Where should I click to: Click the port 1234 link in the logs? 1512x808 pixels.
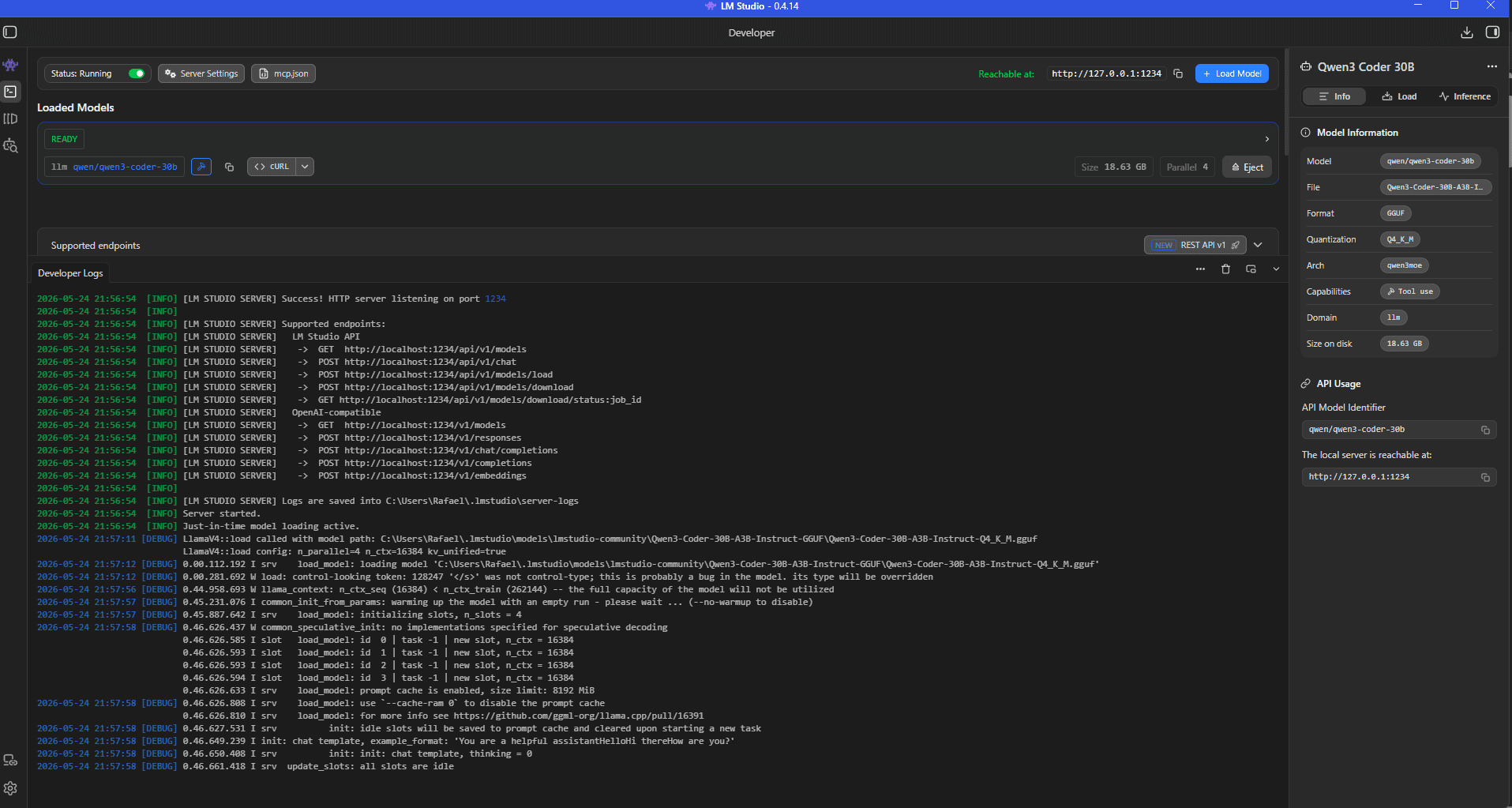(x=495, y=299)
